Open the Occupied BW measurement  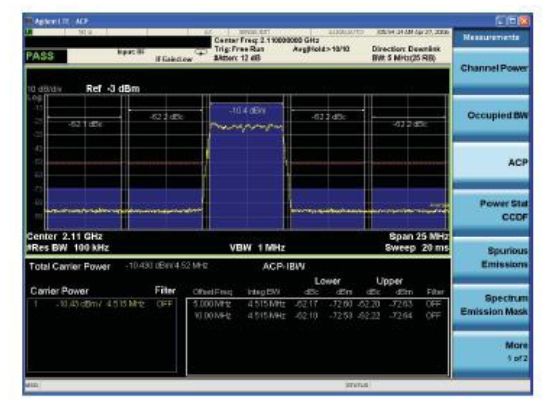pyautogui.click(x=491, y=116)
